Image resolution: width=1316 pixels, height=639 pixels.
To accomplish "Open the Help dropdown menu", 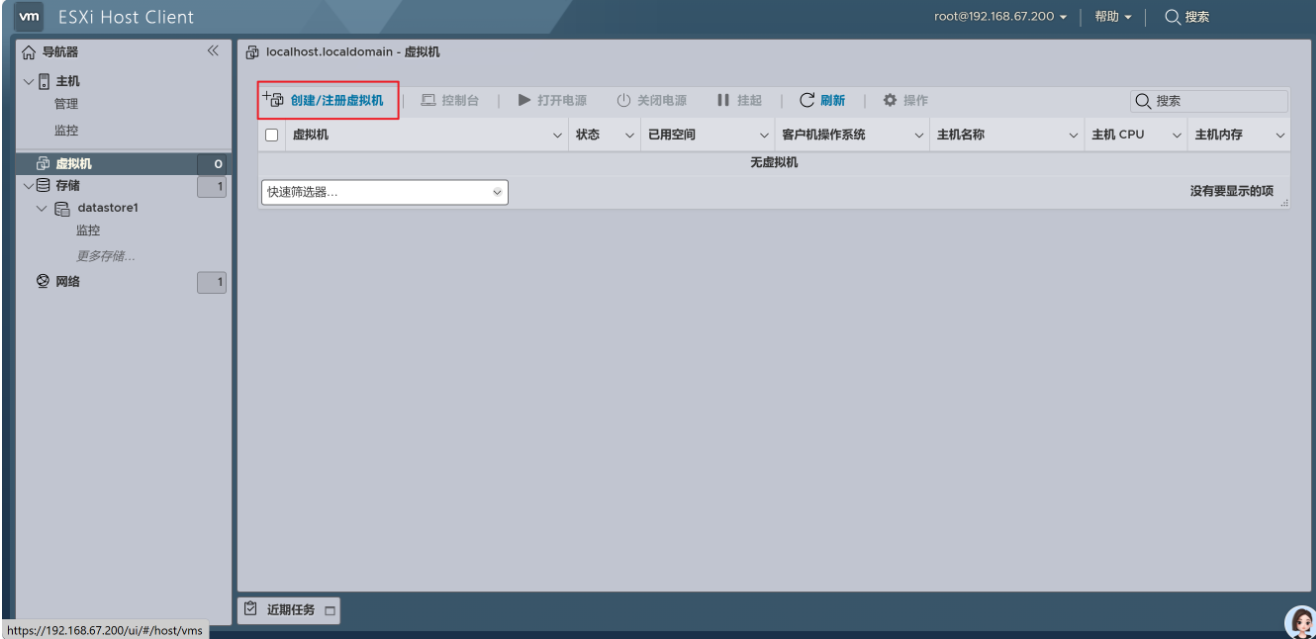I will [x=1114, y=17].
